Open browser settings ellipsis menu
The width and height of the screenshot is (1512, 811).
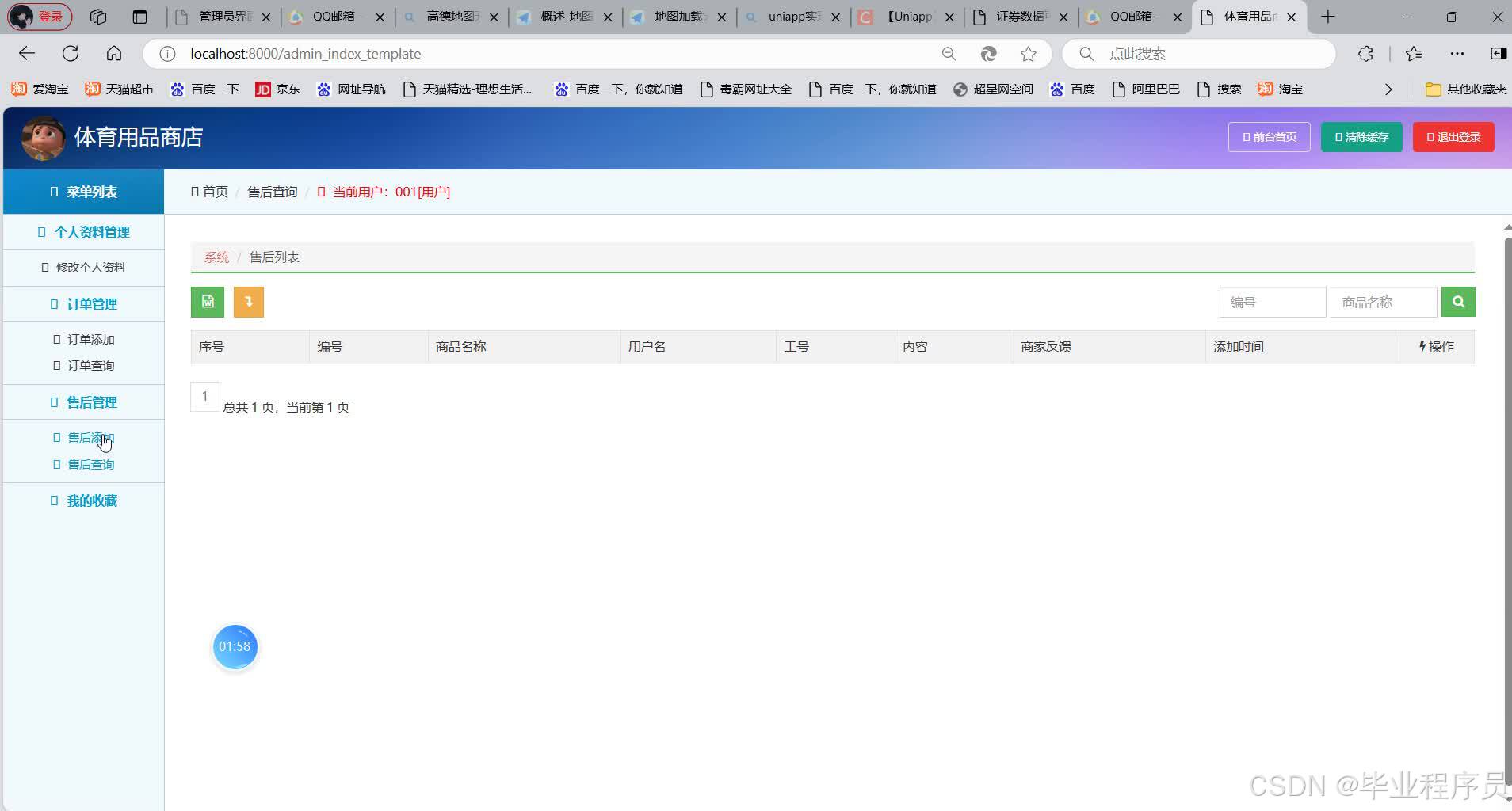coord(1457,54)
